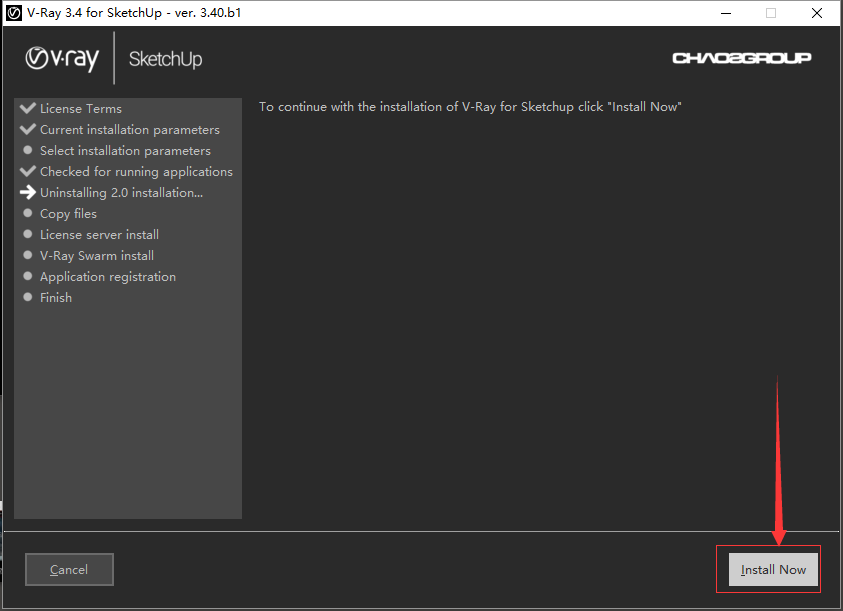The height and width of the screenshot is (611, 843).
Task: Select the Finish step
Action: pos(56,297)
